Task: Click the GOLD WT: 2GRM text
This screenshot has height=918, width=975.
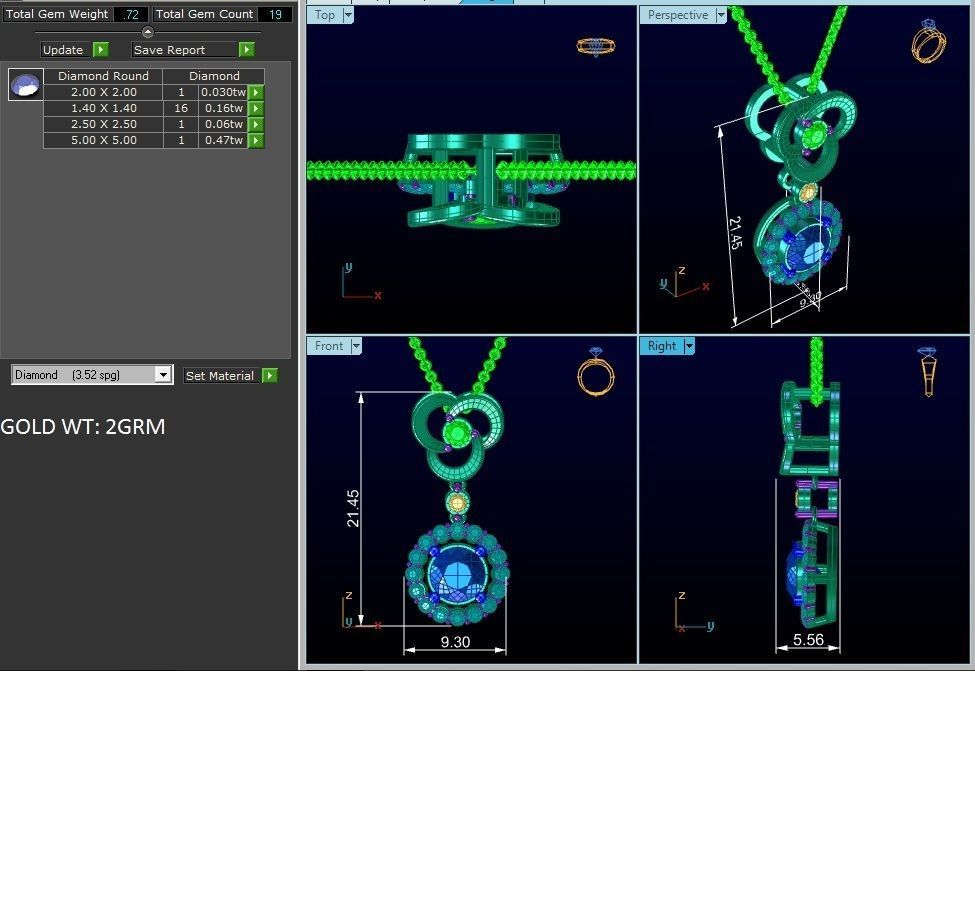Action: pos(83,427)
